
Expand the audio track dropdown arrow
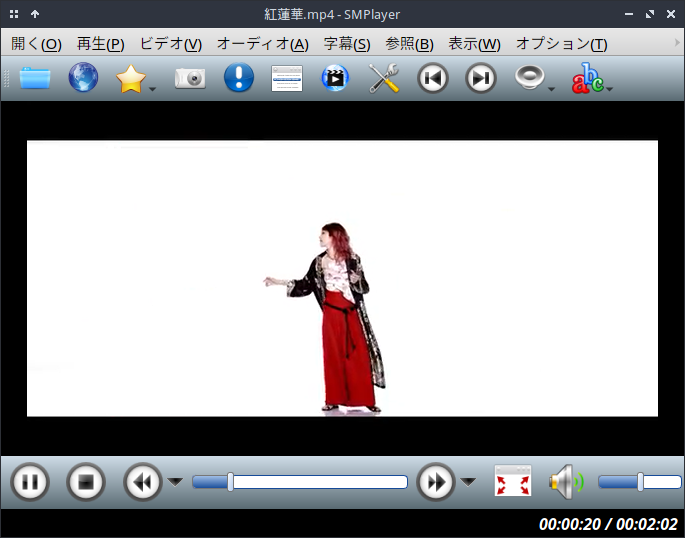(x=551, y=89)
